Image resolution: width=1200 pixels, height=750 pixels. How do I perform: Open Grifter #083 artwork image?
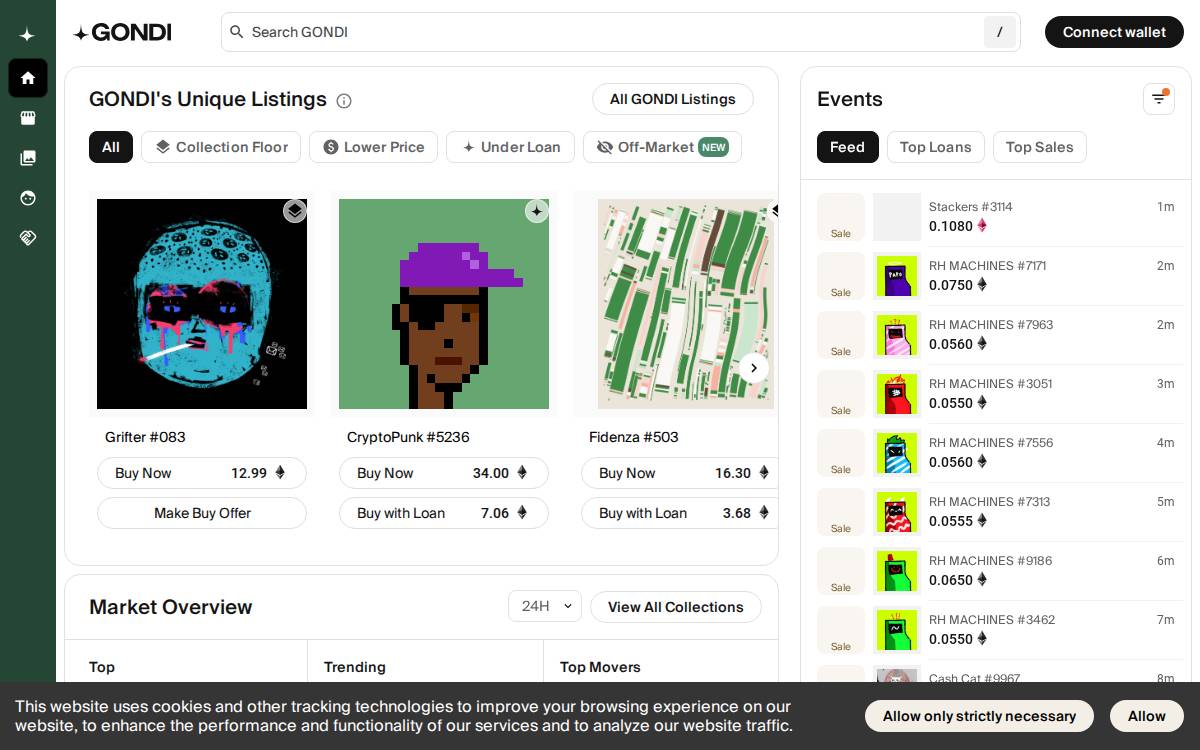click(x=202, y=304)
